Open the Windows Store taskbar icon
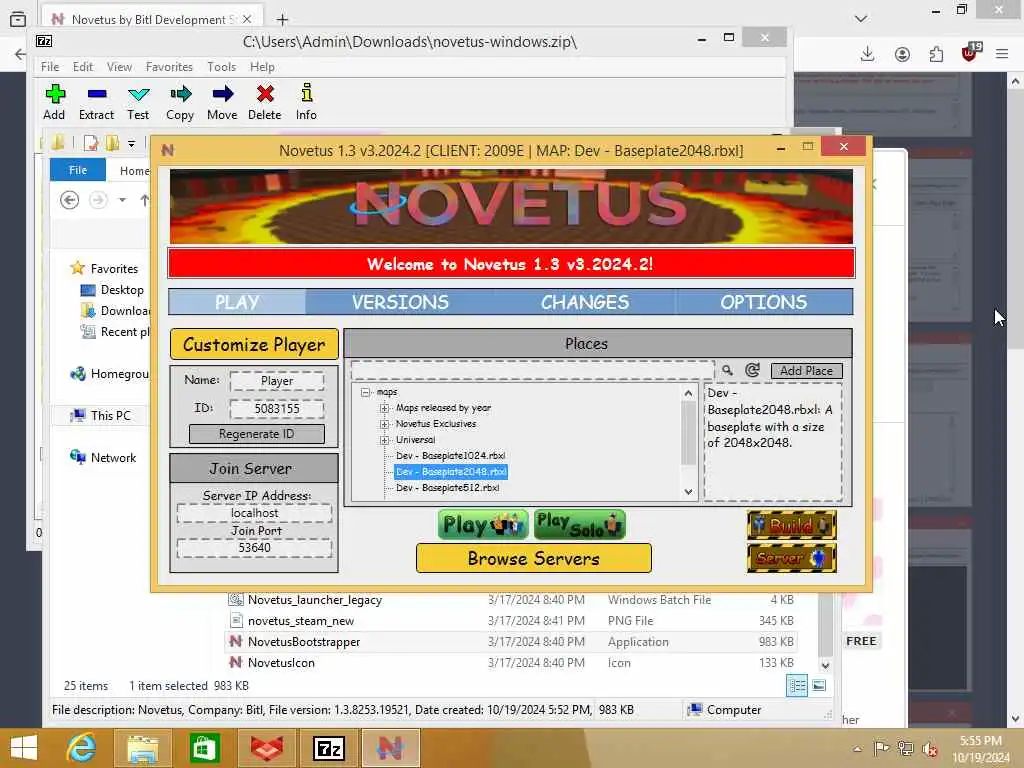Screen dimensions: 1024x768 [204, 748]
